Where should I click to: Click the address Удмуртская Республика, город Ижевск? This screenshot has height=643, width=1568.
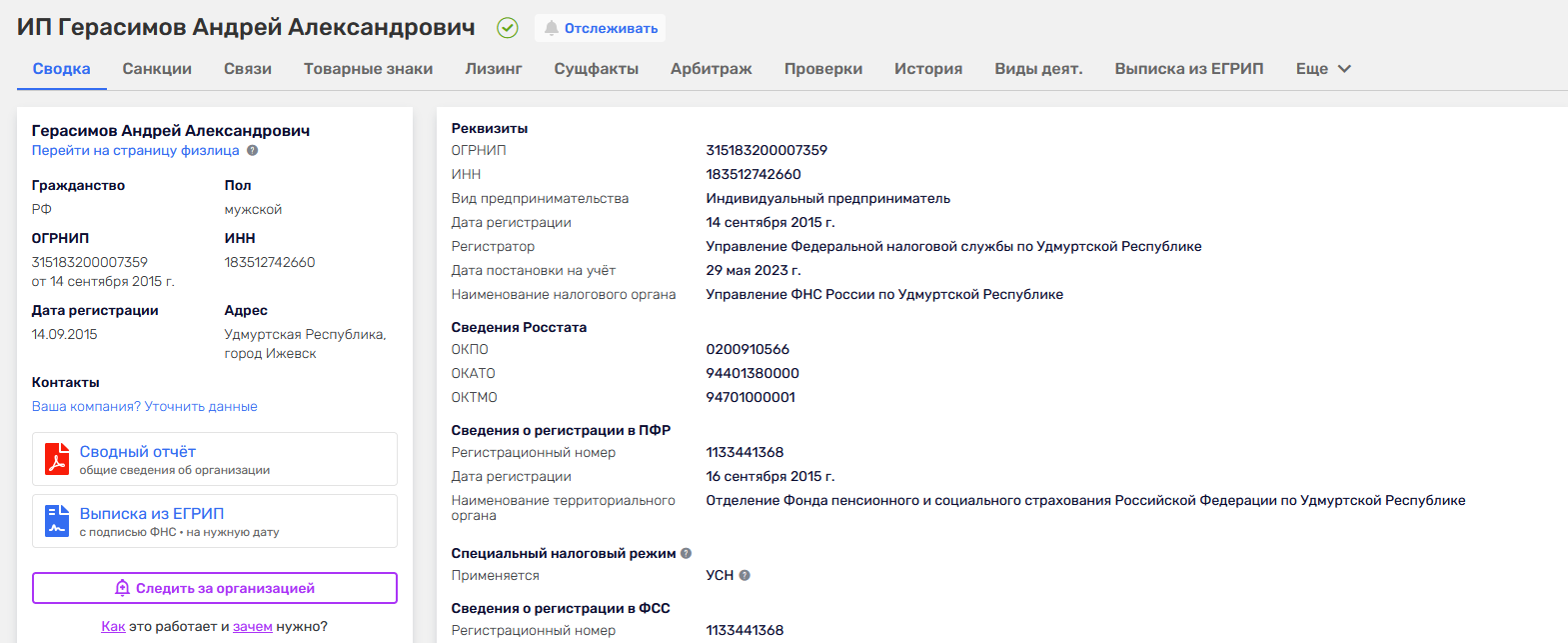[x=305, y=344]
